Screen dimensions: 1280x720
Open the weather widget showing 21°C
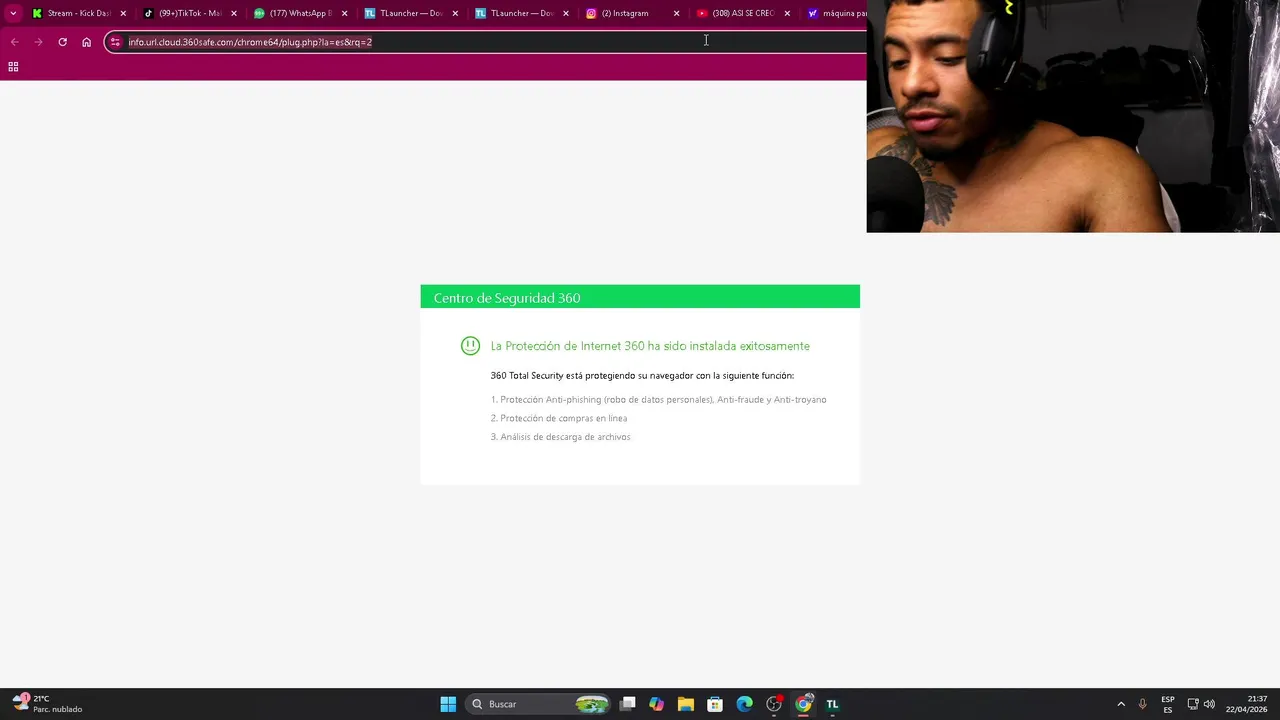point(47,704)
